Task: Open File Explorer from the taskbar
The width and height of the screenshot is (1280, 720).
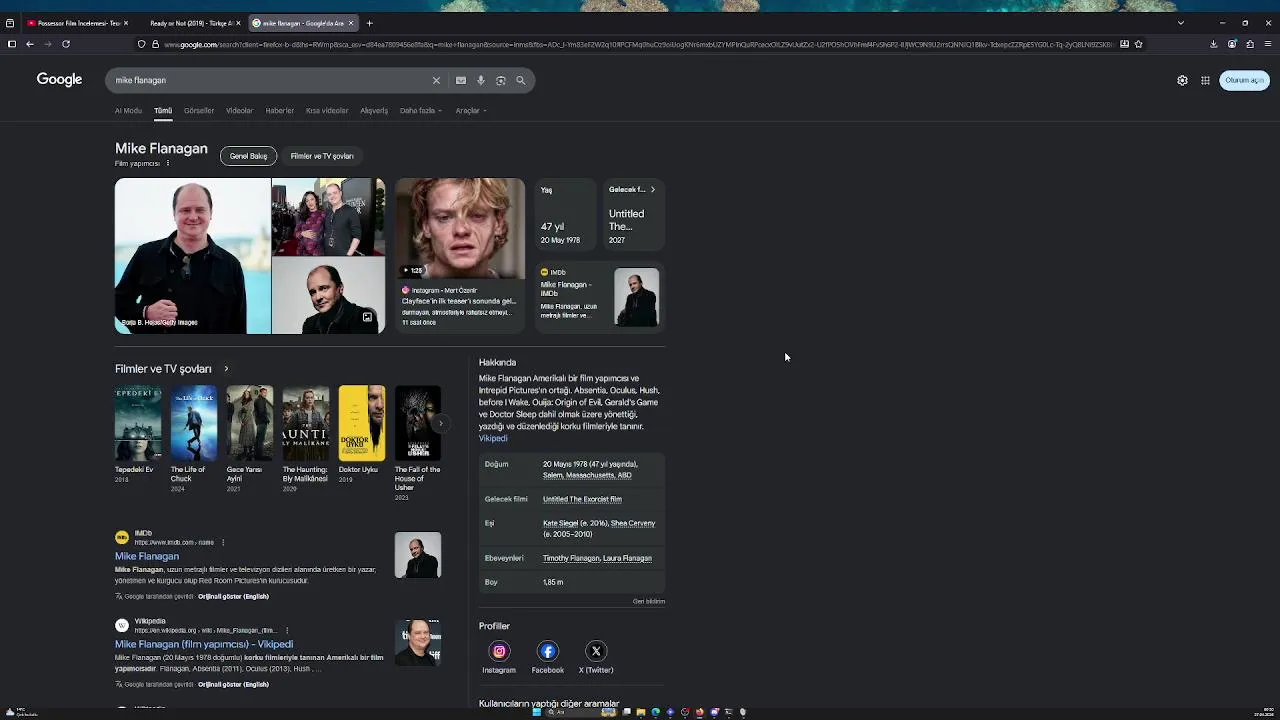Action: [641, 712]
